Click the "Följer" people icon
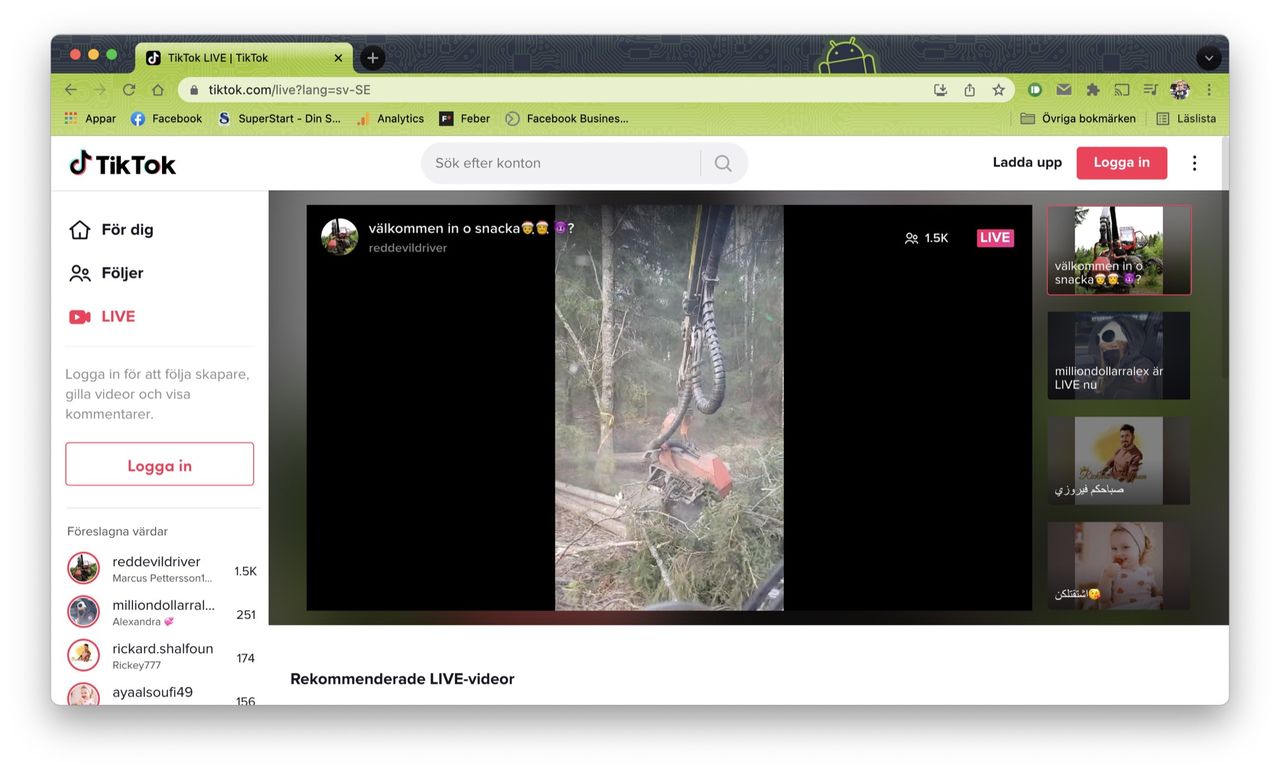This screenshot has height=772, width=1280. [81, 272]
